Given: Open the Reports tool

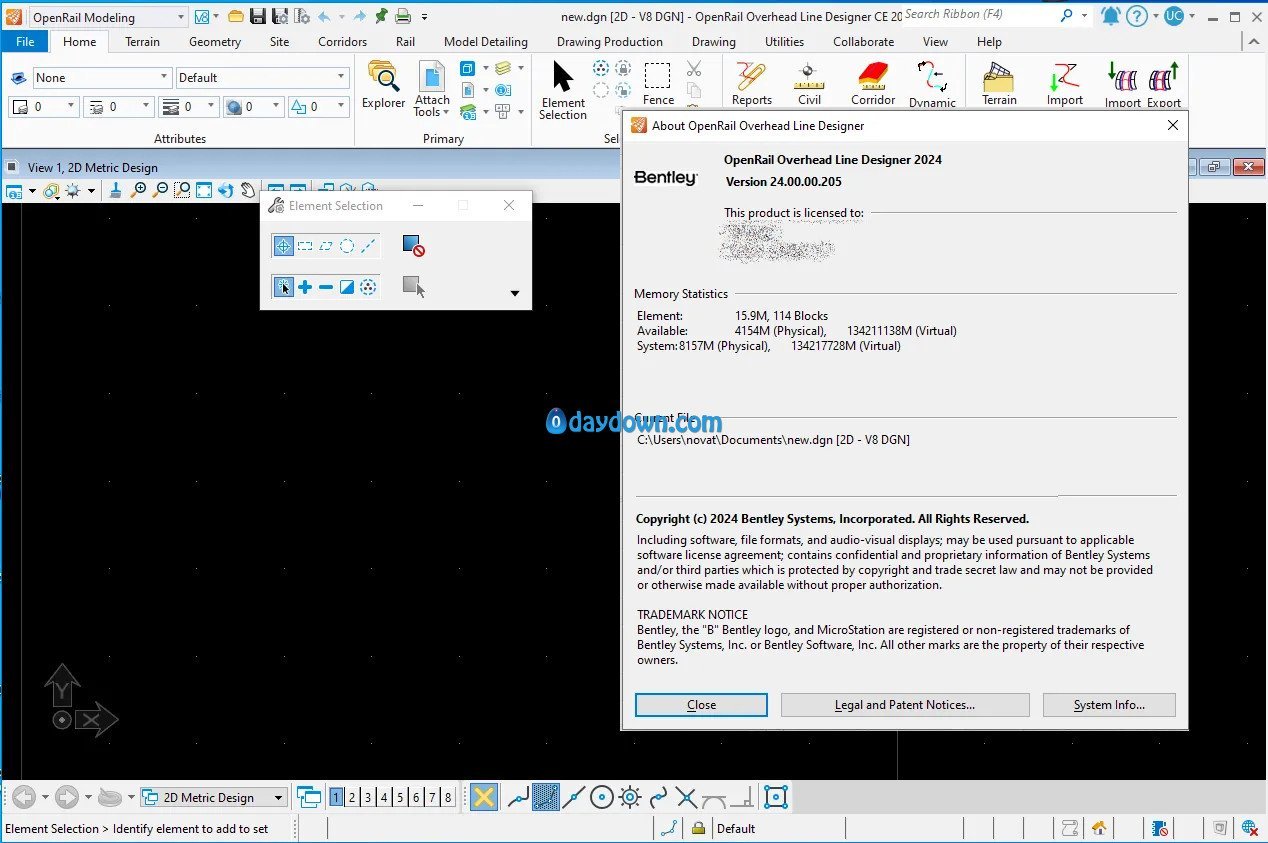Looking at the screenshot, I should click(751, 84).
